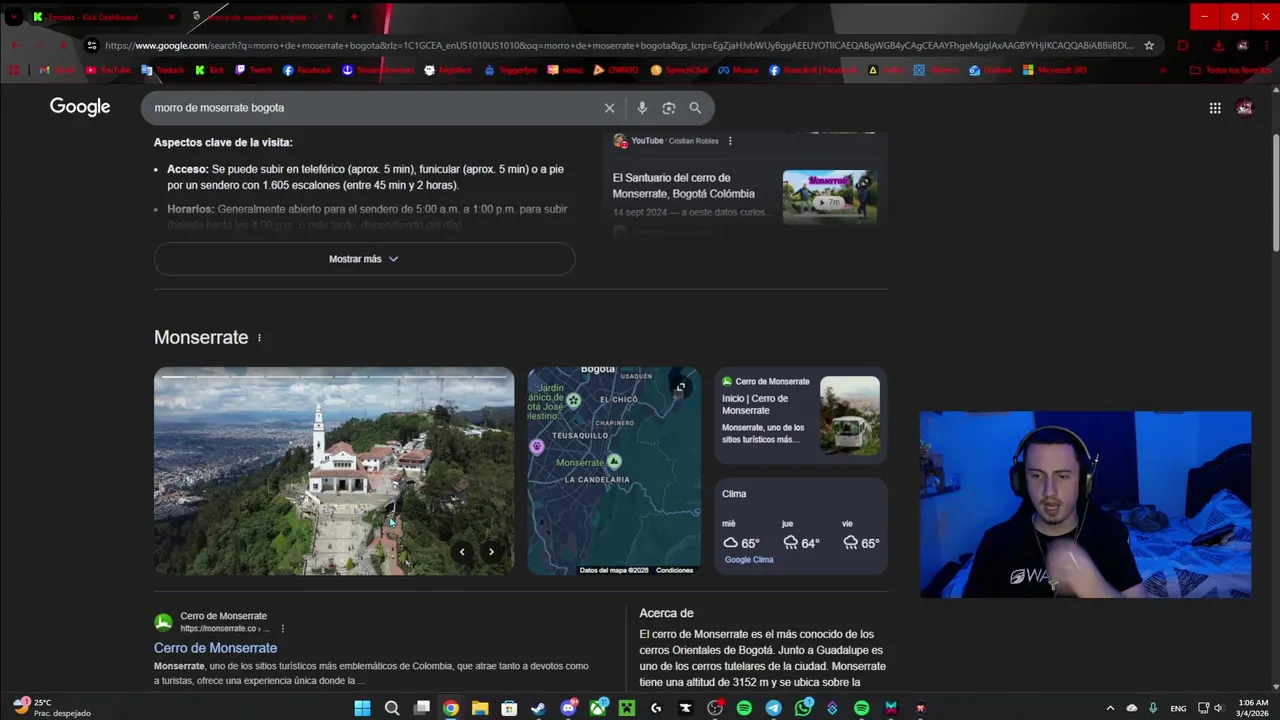Open the Xbox app from the taskbar
This screenshot has height=720, width=1280.
(x=598, y=708)
